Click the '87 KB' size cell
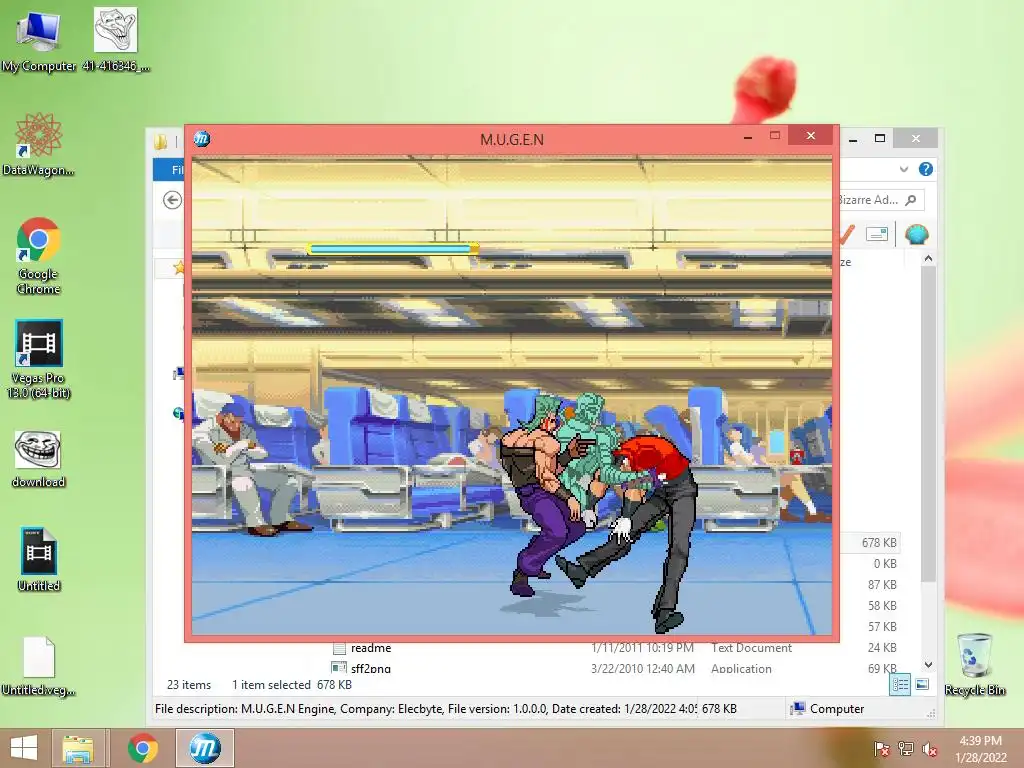Viewport: 1024px width, 768px height. click(882, 584)
